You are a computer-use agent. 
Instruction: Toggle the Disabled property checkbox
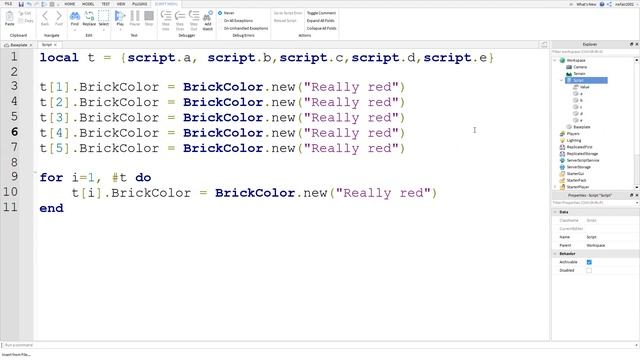tap(589, 270)
